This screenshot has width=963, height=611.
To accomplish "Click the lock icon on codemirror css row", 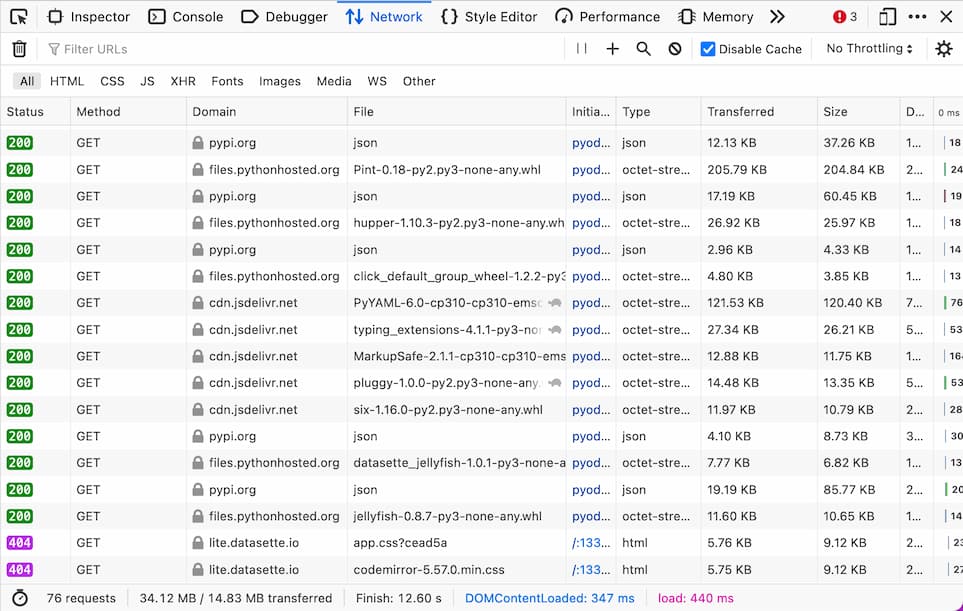I will click(198, 570).
